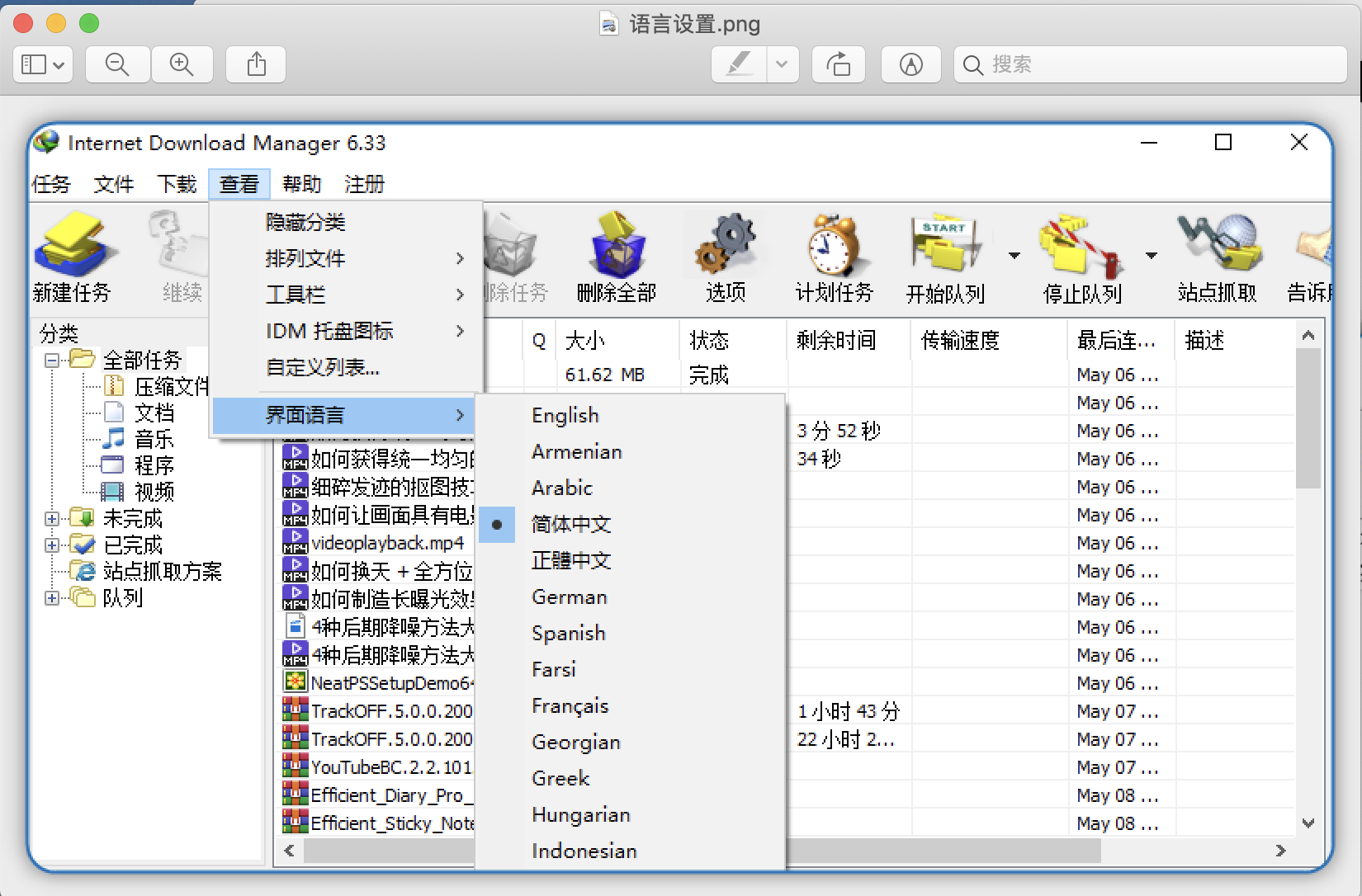Screen dimensions: 1362x896
Task: Click the vertical scrollbar thumb
Action: point(1308,418)
